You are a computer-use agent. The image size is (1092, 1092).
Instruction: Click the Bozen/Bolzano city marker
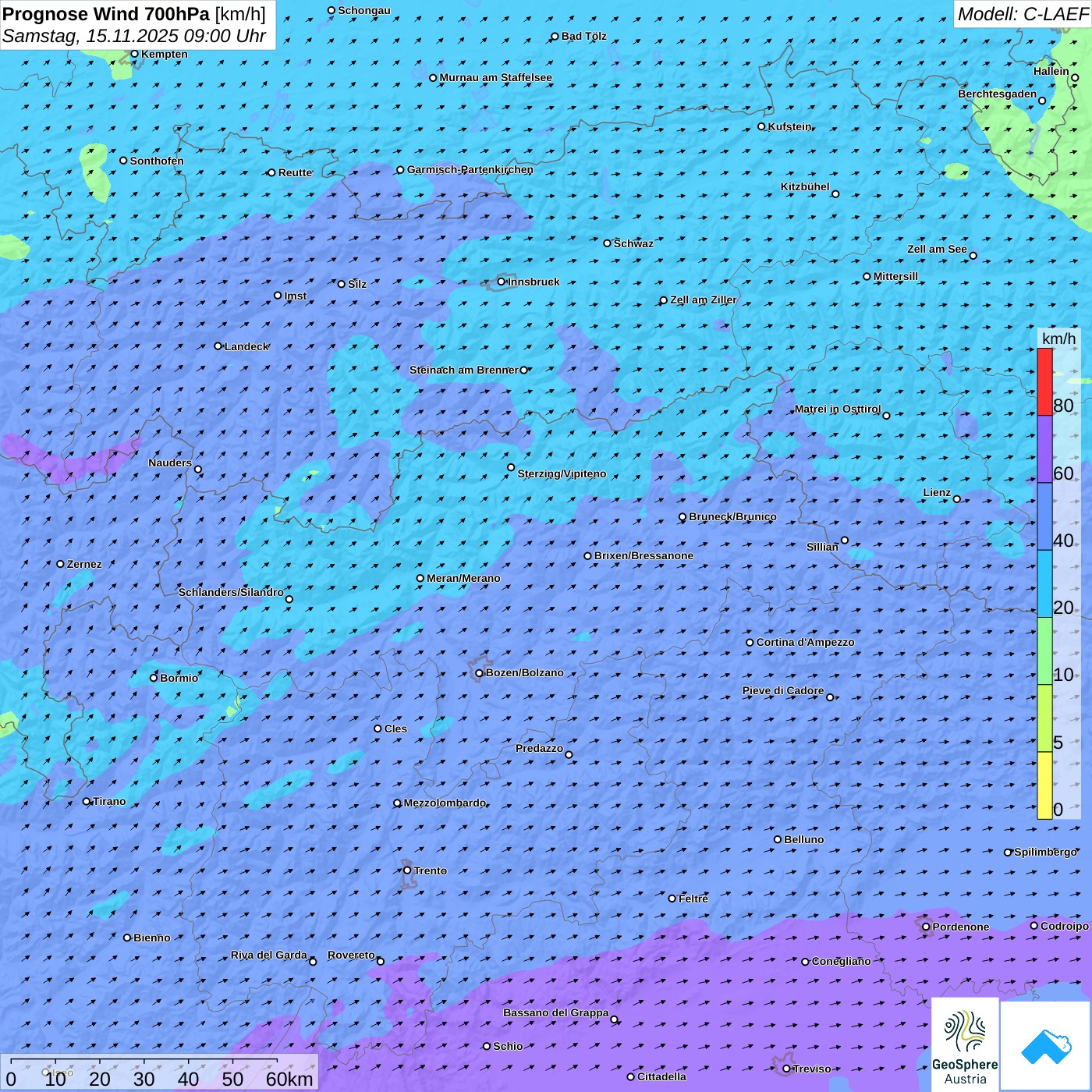pos(479,673)
